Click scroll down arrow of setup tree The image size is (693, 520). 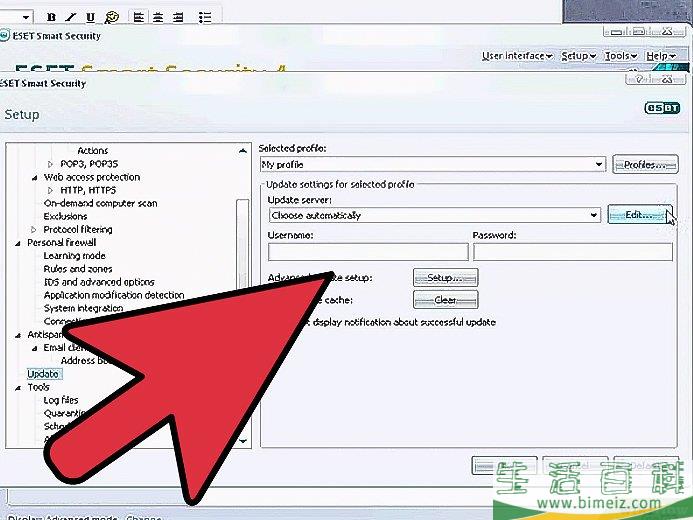(243, 440)
